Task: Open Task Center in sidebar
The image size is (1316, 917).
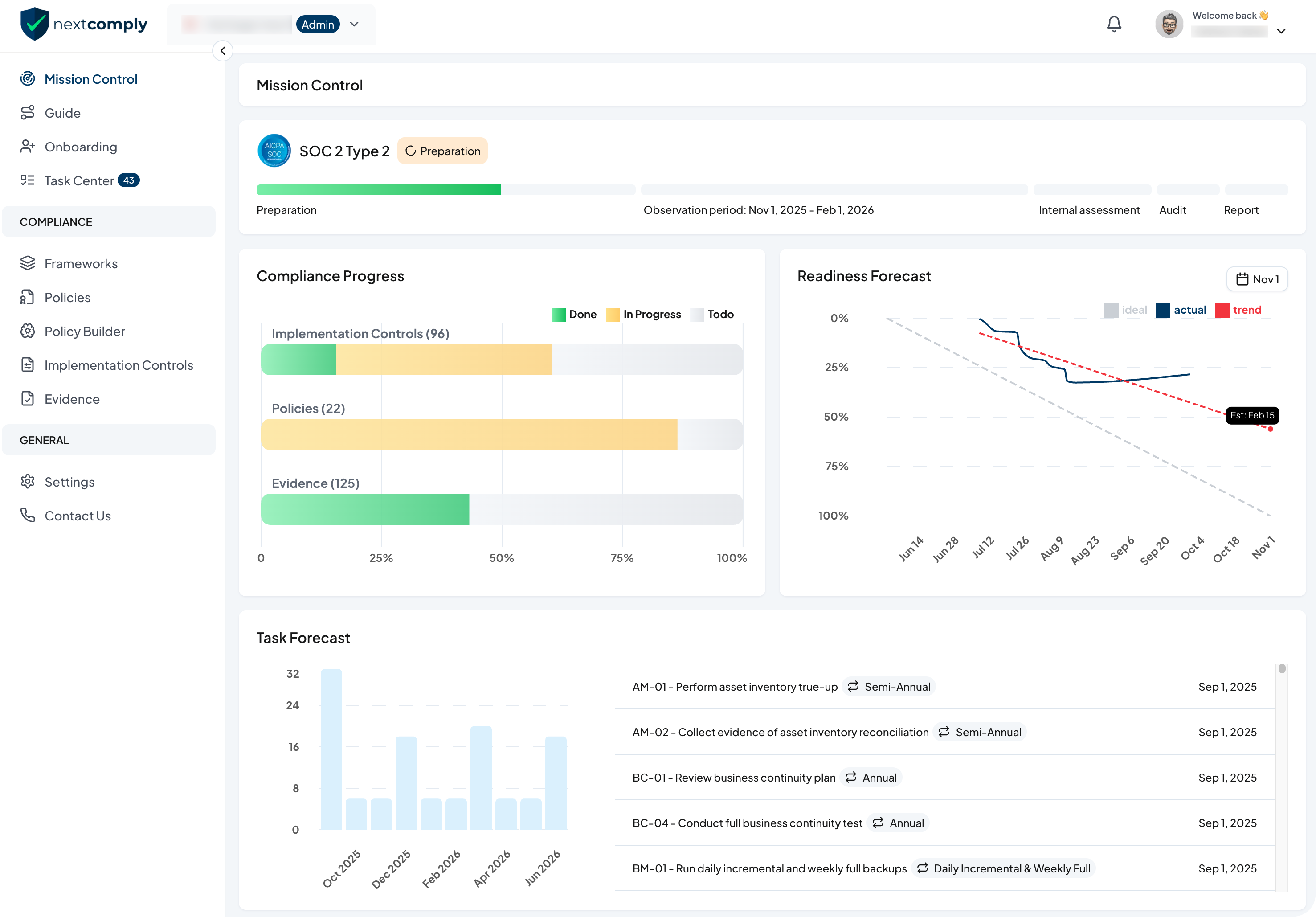Action: click(79, 180)
